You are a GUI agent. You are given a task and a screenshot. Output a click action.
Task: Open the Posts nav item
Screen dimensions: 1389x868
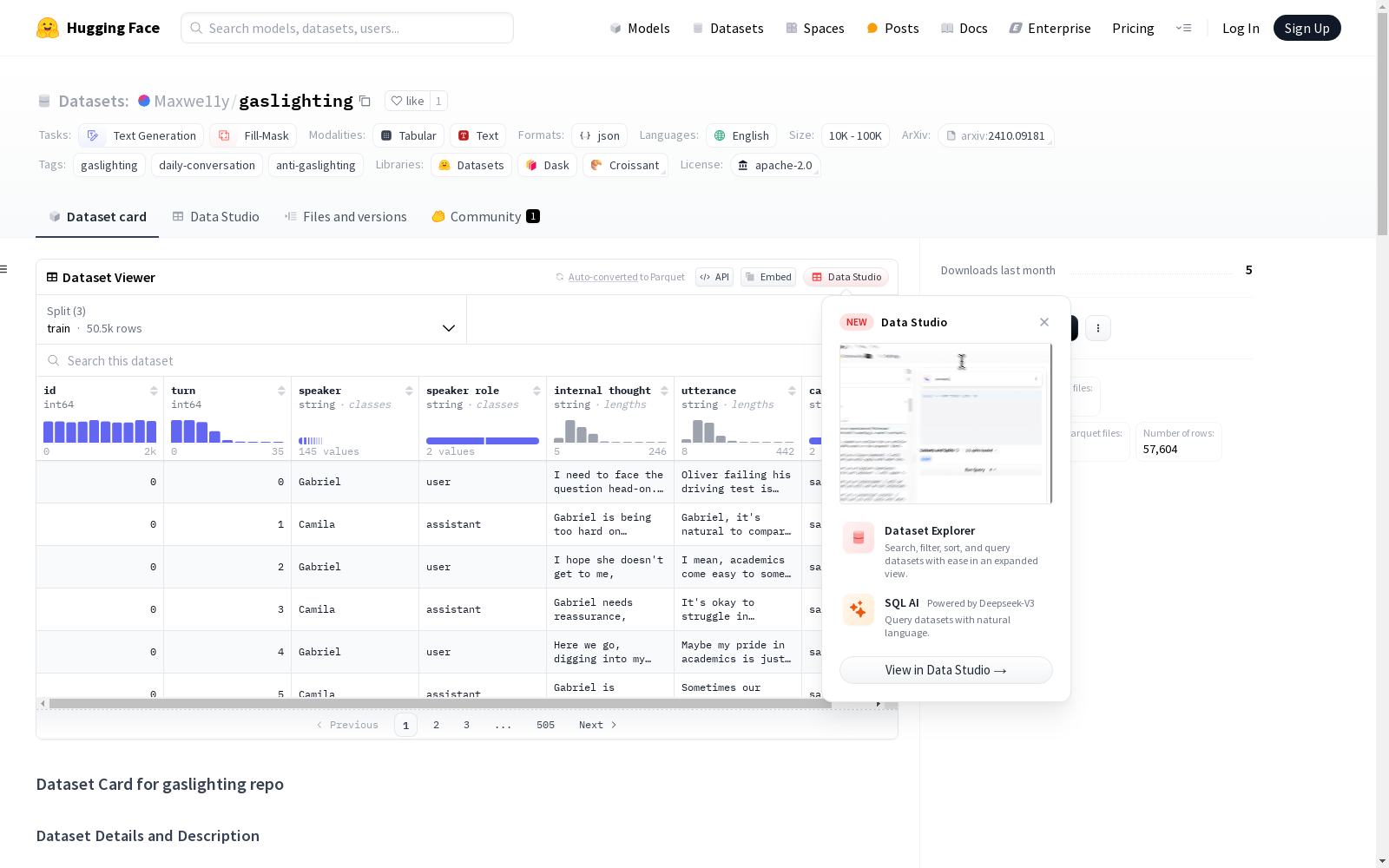coord(892,28)
